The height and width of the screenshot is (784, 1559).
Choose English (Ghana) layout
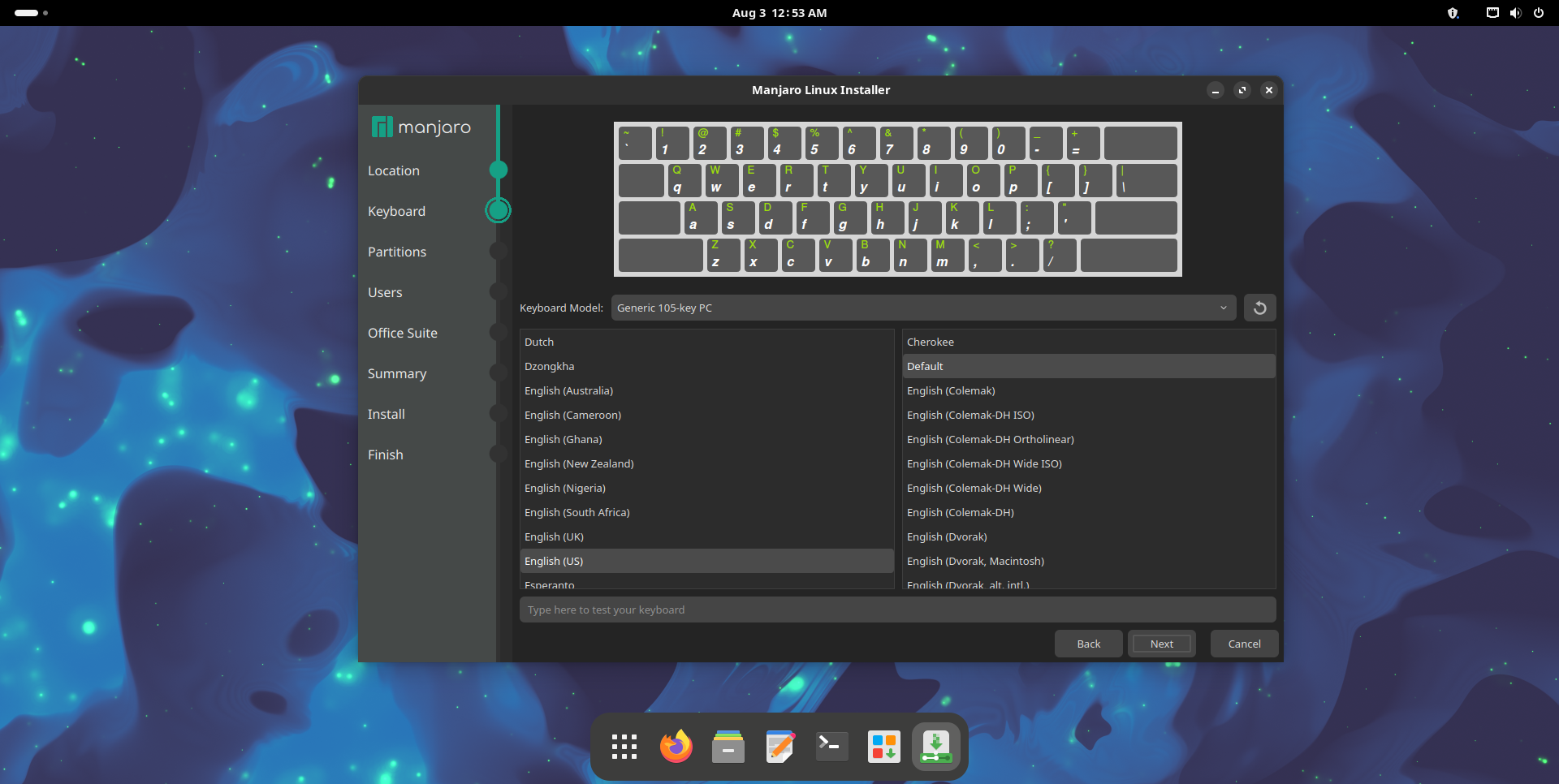[x=706, y=439]
